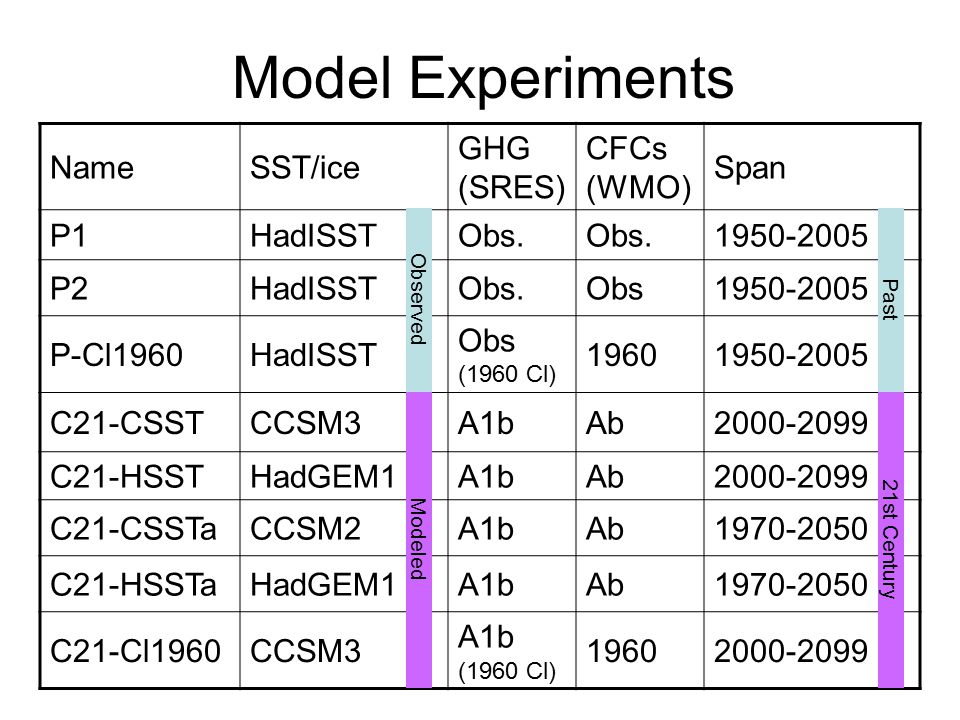960x720 pixels.
Task: Select the P1 name cell
Action: 140,236
